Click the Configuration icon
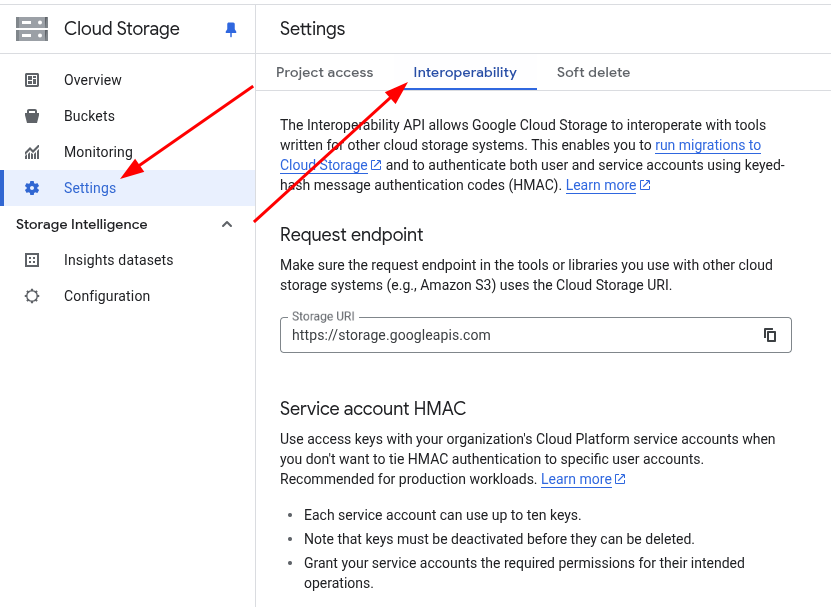Viewport: 831px width, 607px height. tap(33, 295)
